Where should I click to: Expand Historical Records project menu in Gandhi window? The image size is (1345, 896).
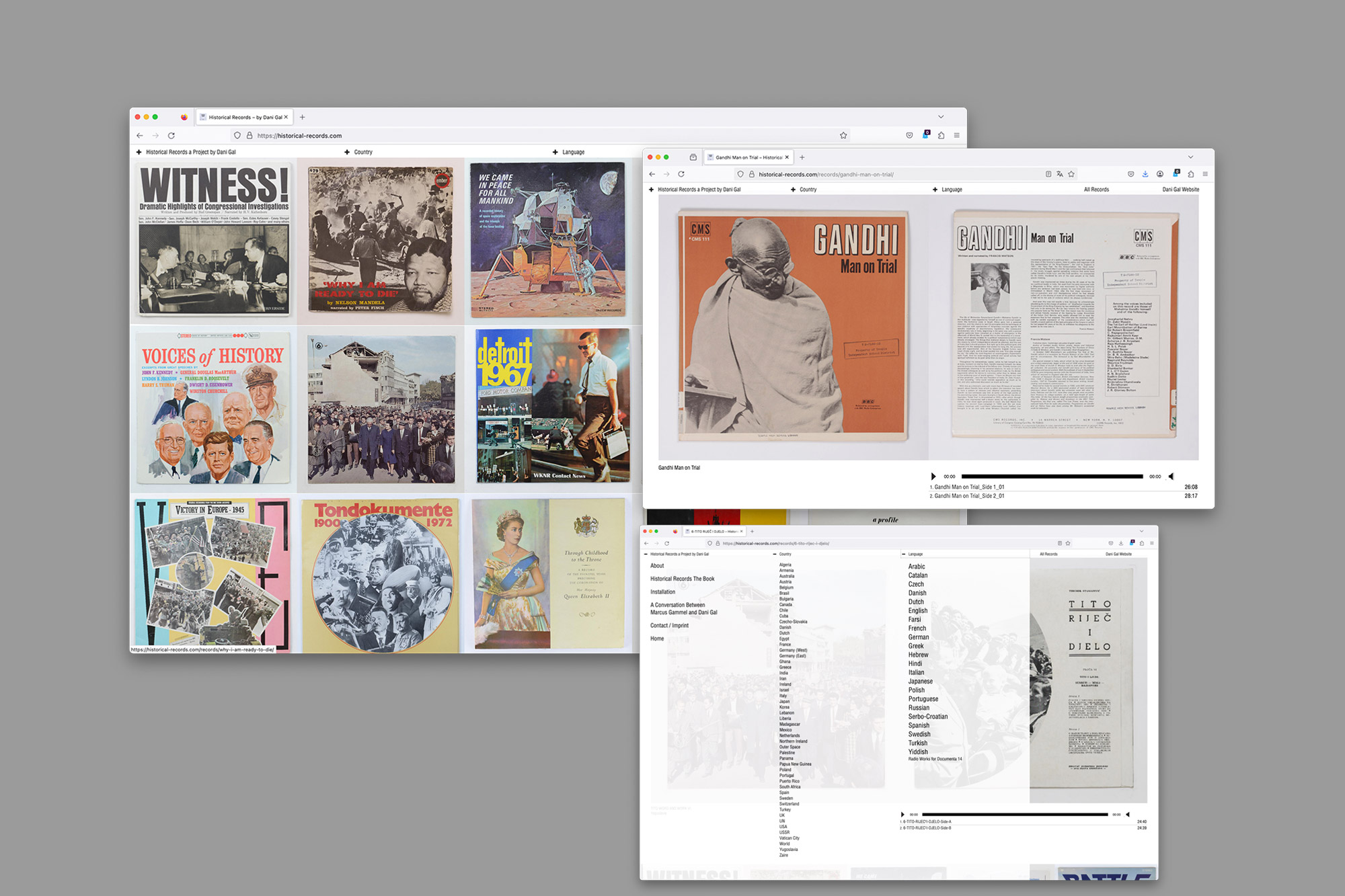click(695, 190)
